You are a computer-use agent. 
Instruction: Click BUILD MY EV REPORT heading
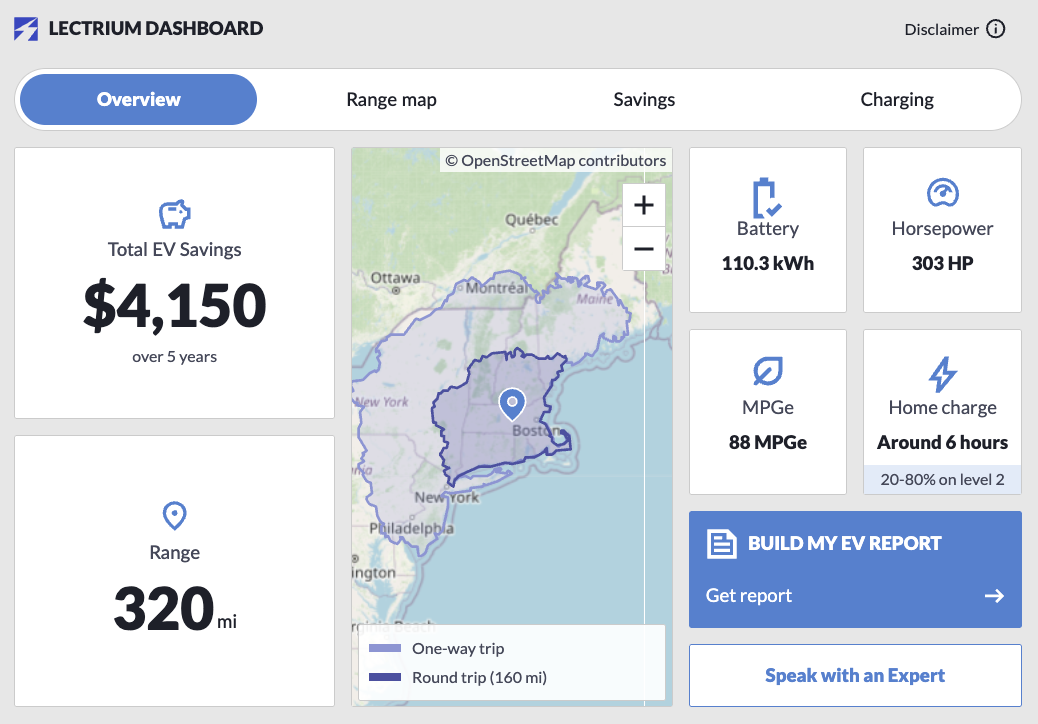(x=844, y=543)
